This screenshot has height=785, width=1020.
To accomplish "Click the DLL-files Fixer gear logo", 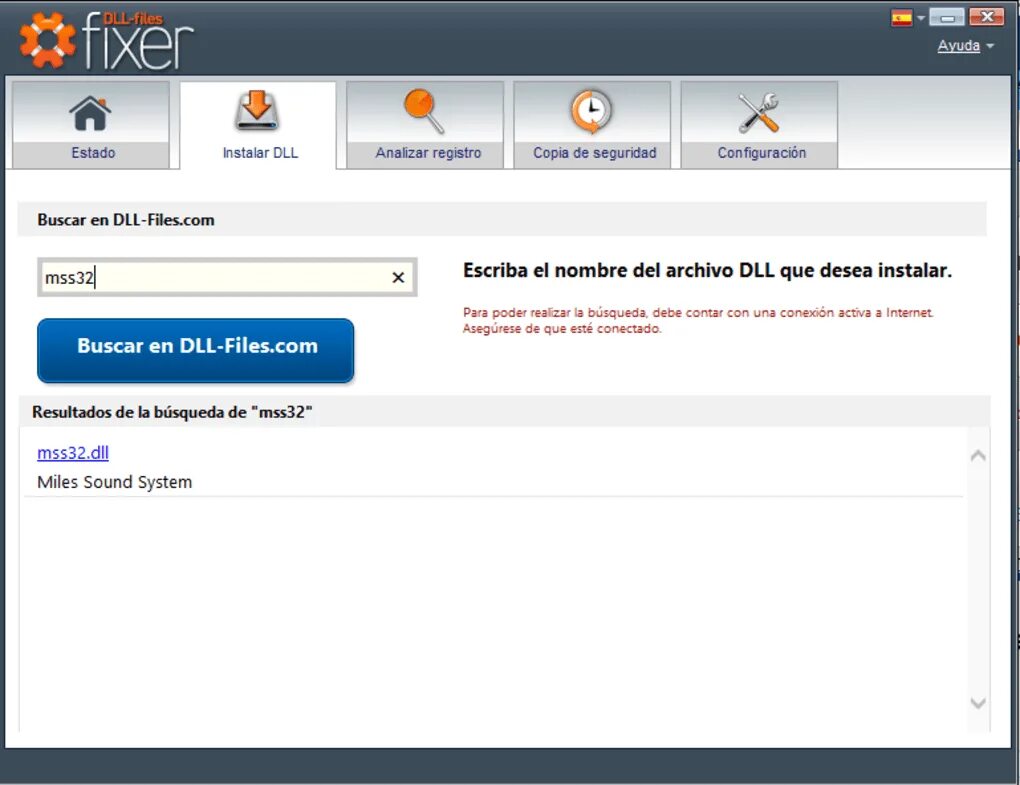I will coord(47,40).
